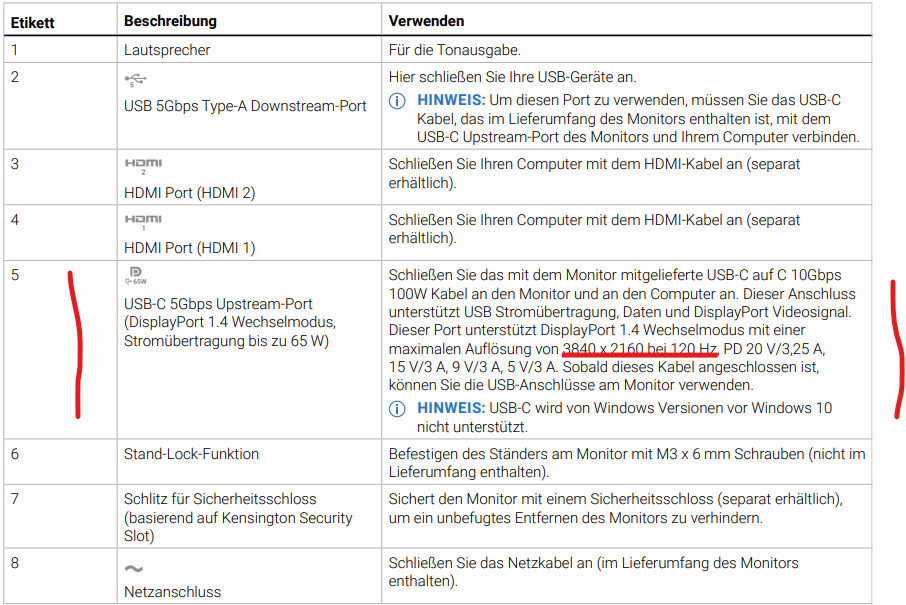Click the first blue 'HINWEIS:' label
The height and width of the screenshot is (605, 906).
(451, 100)
